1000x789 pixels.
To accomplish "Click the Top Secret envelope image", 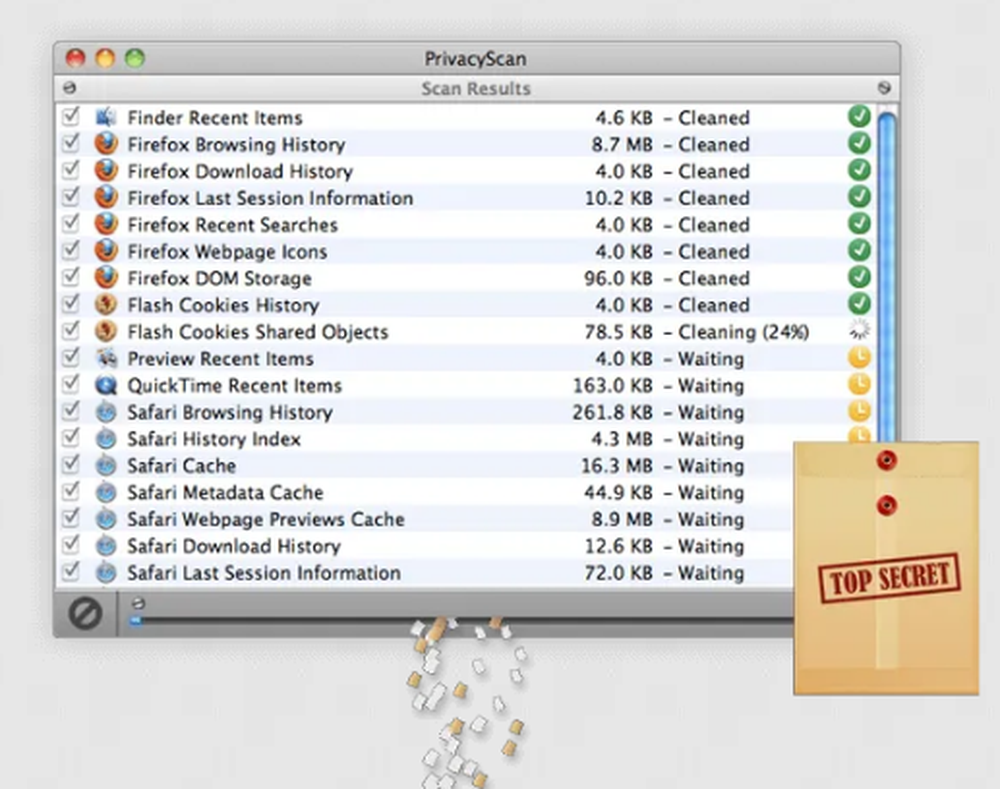I will [886, 568].
